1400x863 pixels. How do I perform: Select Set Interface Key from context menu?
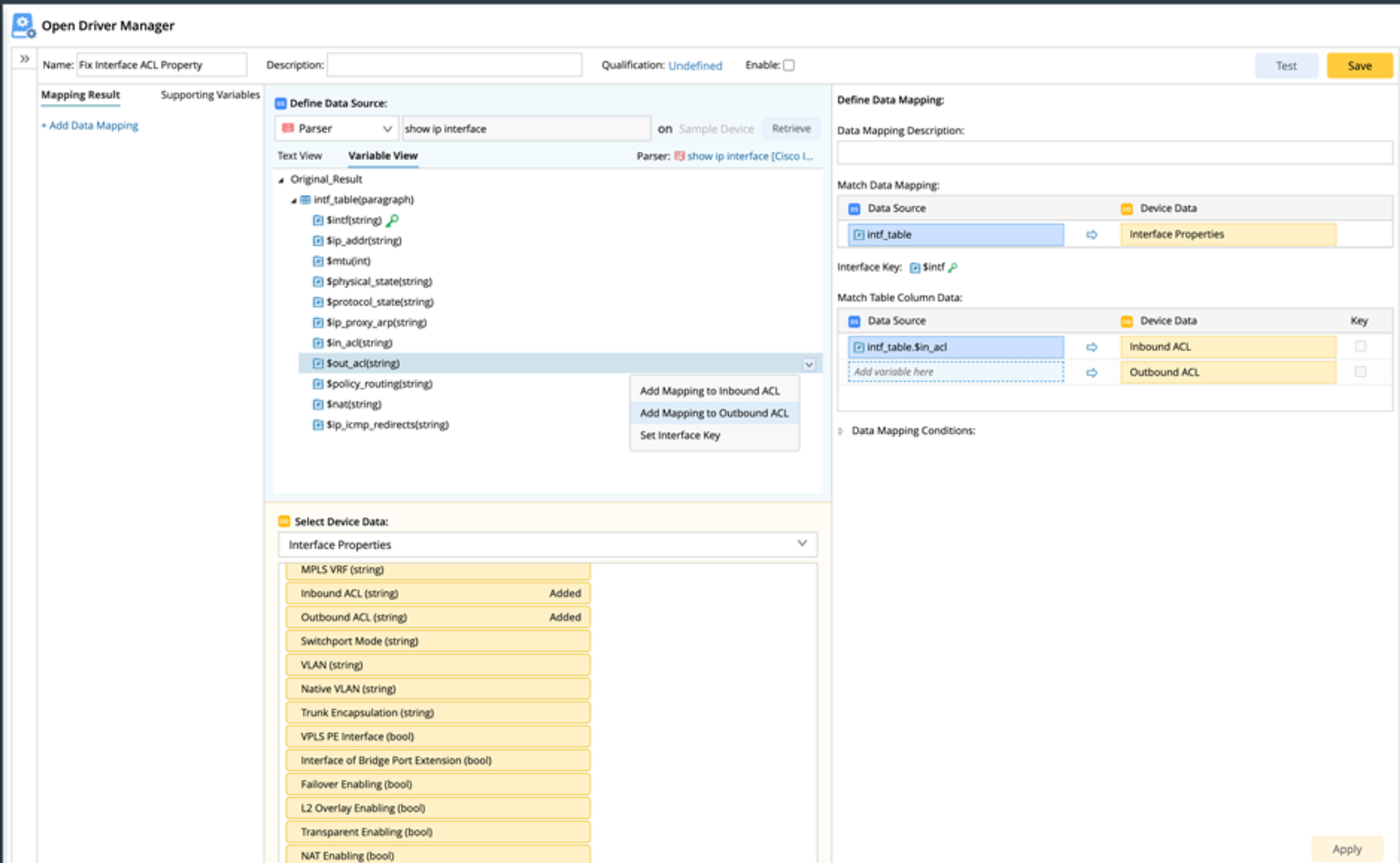click(x=680, y=436)
